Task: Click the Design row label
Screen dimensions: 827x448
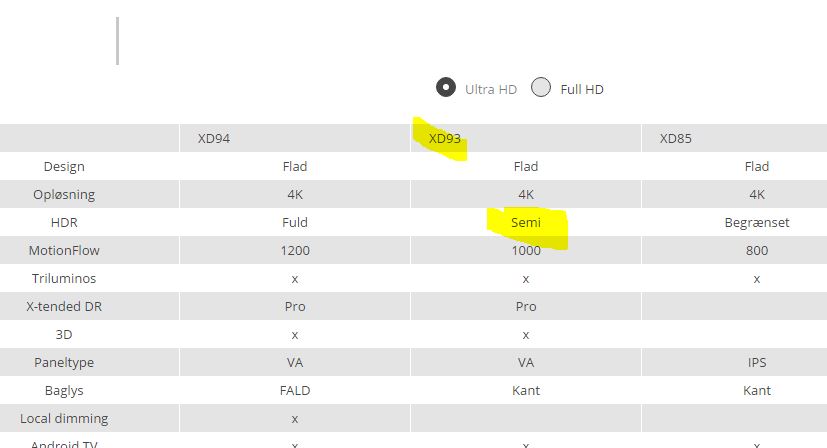Action: (64, 167)
